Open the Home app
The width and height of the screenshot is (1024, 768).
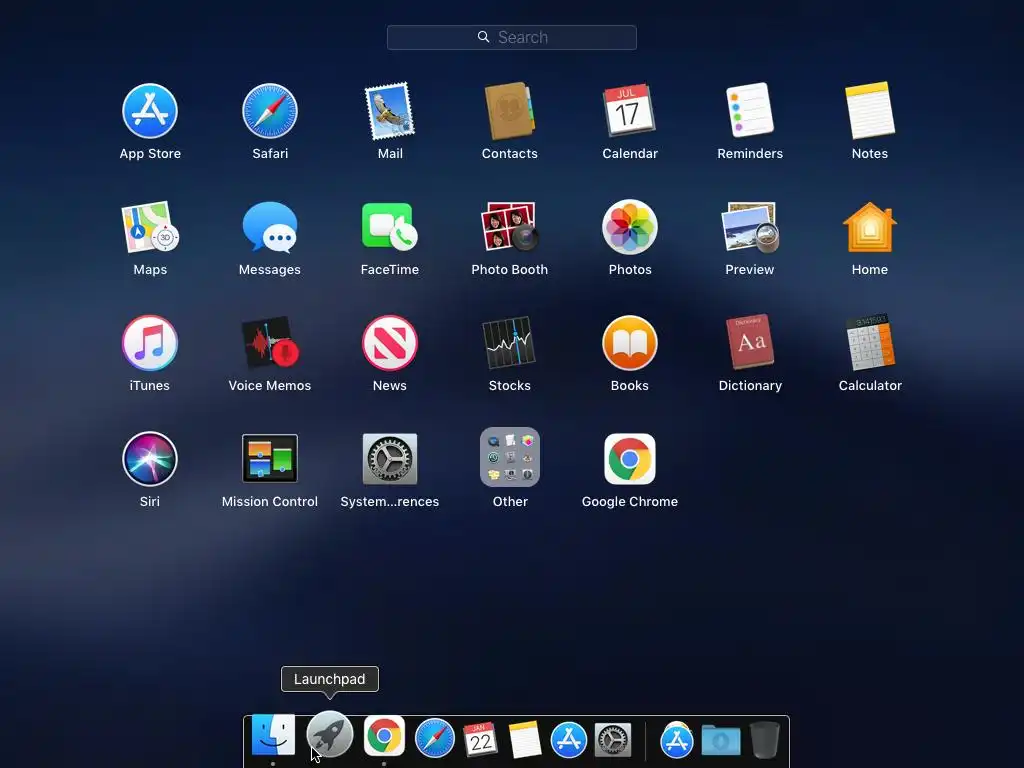(870, 227)
